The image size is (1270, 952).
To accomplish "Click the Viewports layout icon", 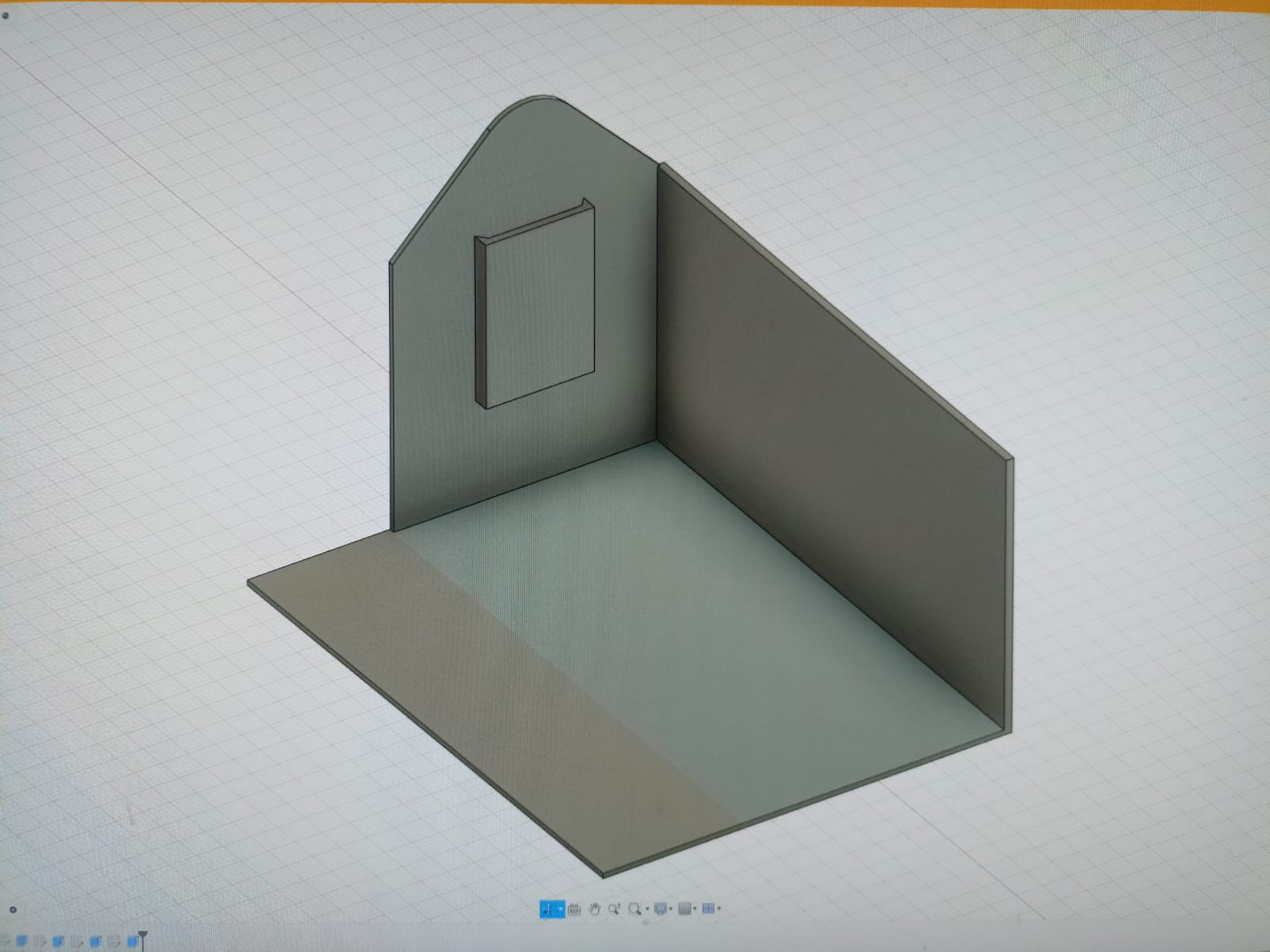I will (x=709, y=909).
